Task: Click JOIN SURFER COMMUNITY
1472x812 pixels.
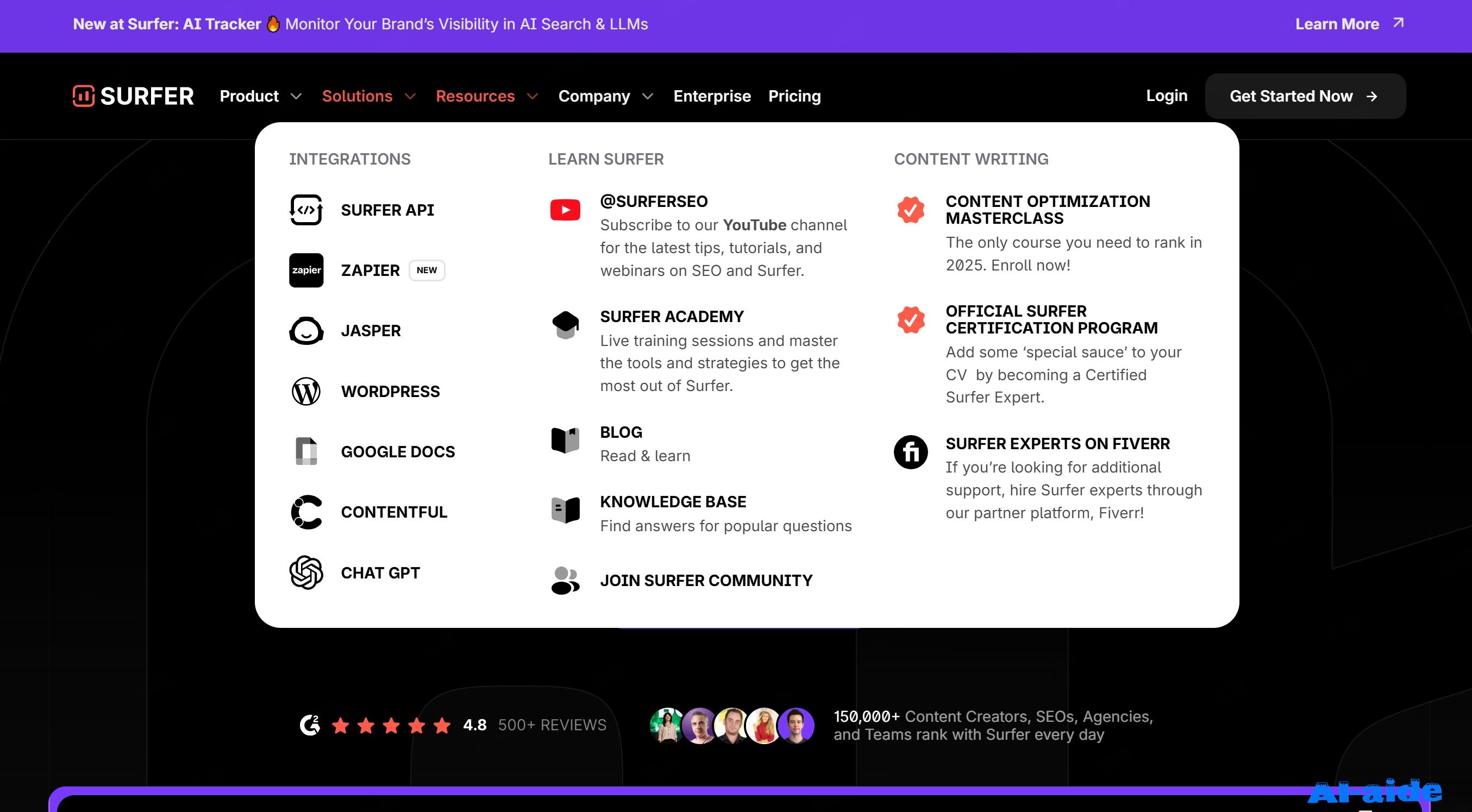Action: tap(706, 580)
